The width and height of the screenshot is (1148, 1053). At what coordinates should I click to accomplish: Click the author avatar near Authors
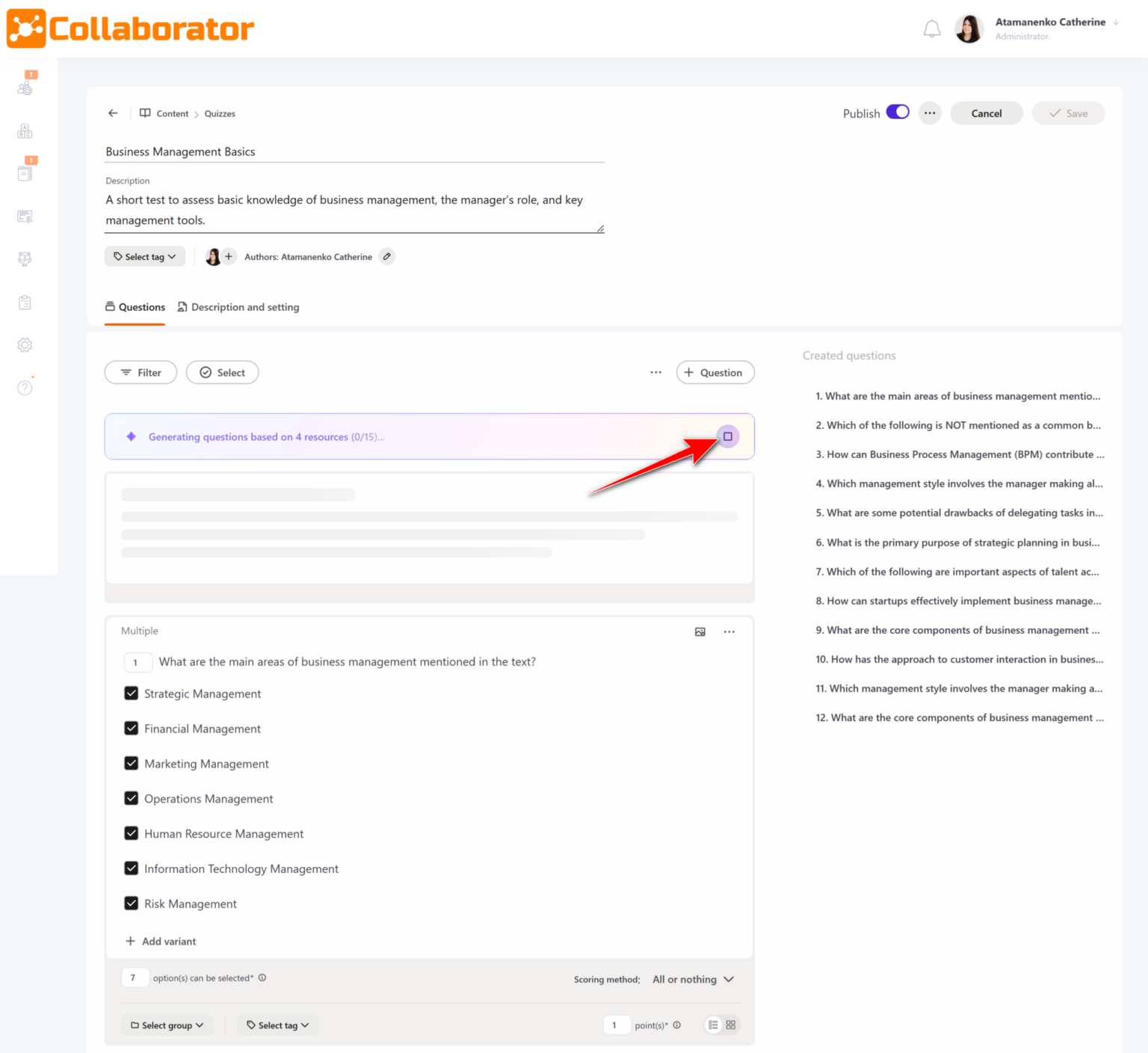point(213,256)
